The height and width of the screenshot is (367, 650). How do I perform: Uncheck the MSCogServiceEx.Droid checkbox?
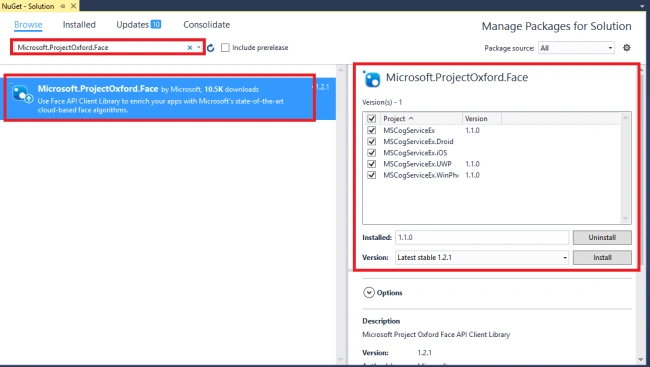pos(371,141)
